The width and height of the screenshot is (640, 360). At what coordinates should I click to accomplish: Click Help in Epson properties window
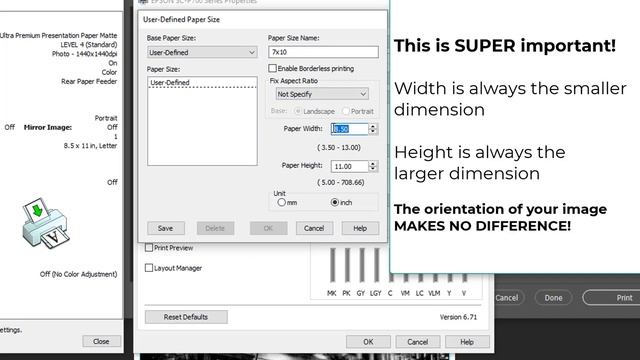coord(467,342)
